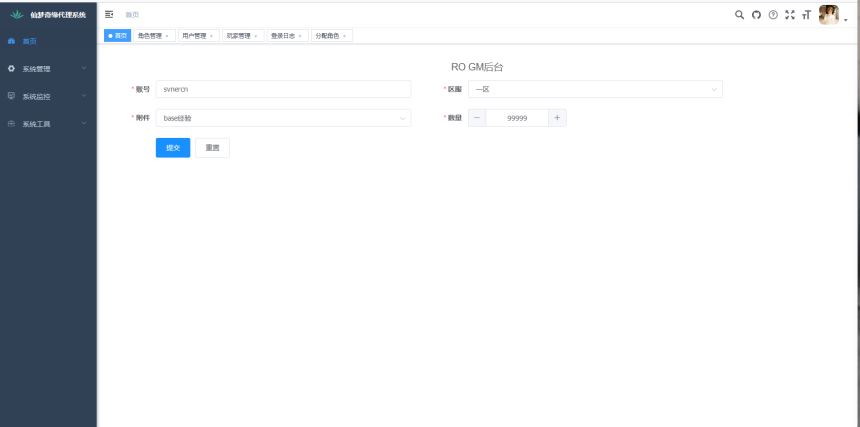Open the 区服 dropdown showing 一区
The width and height of the screenshot is (860, 427).
point(595,89)
